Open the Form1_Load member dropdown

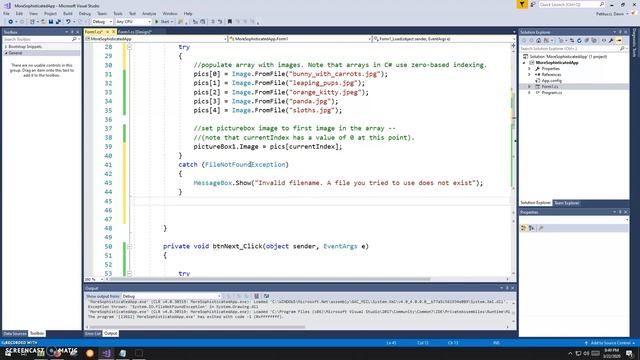pos(444,39)
